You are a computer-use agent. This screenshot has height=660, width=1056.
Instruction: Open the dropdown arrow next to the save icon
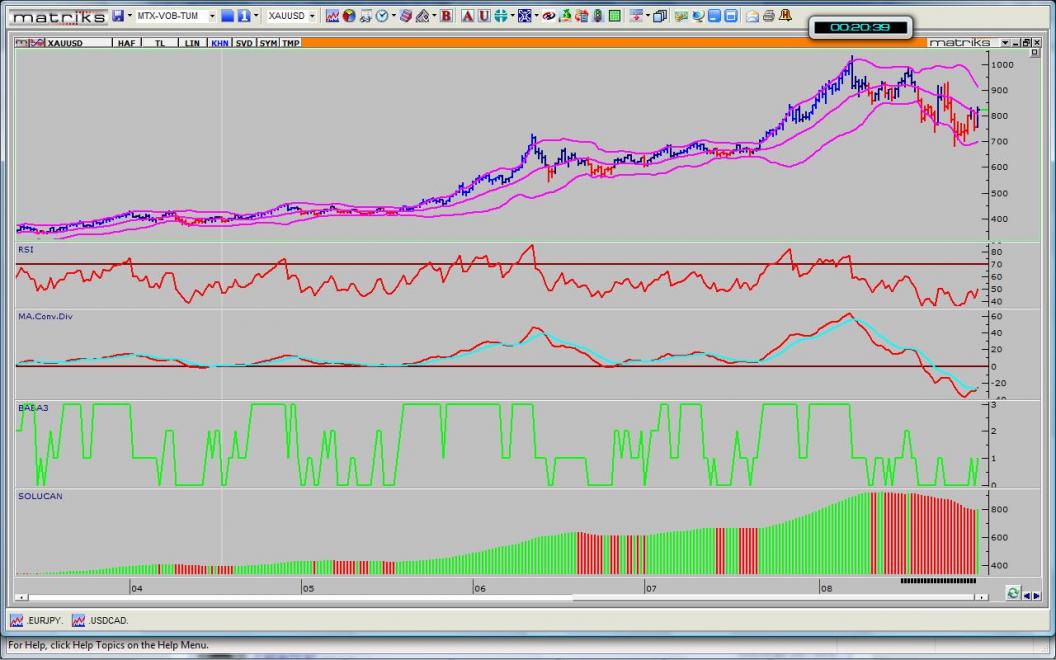pos(129,16)
